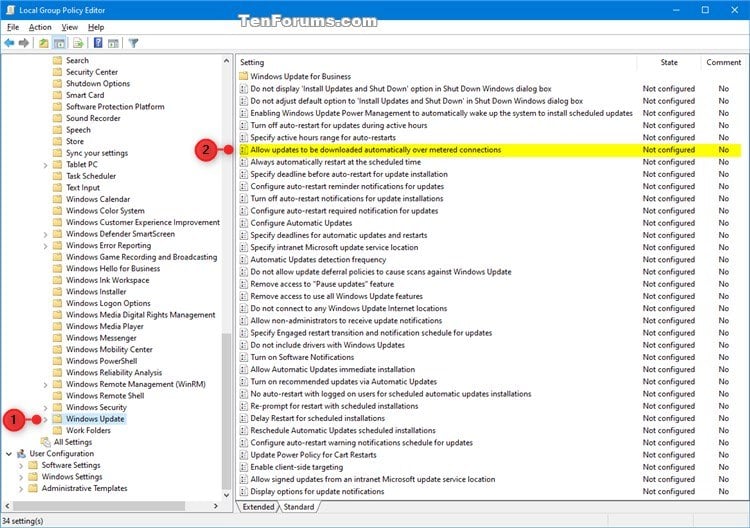Click folder icon next to Work Folders
The width and height of the screenshot is (750, 528).
[57, 430]
